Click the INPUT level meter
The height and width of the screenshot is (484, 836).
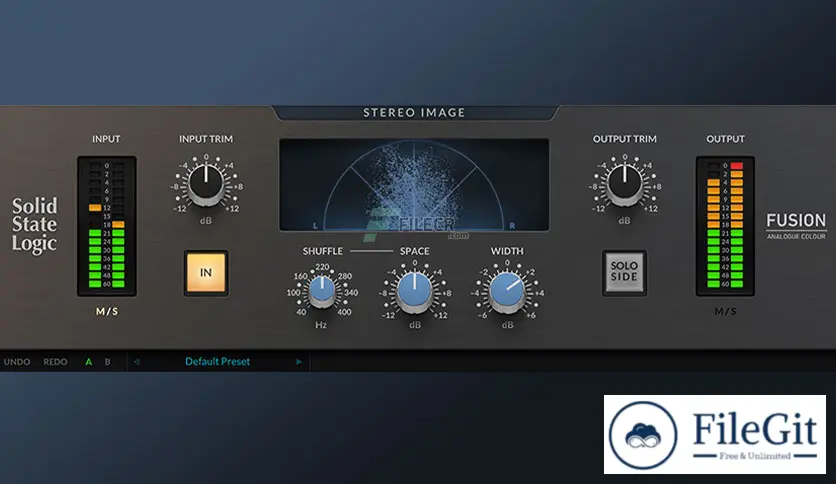tap(107, 226)
